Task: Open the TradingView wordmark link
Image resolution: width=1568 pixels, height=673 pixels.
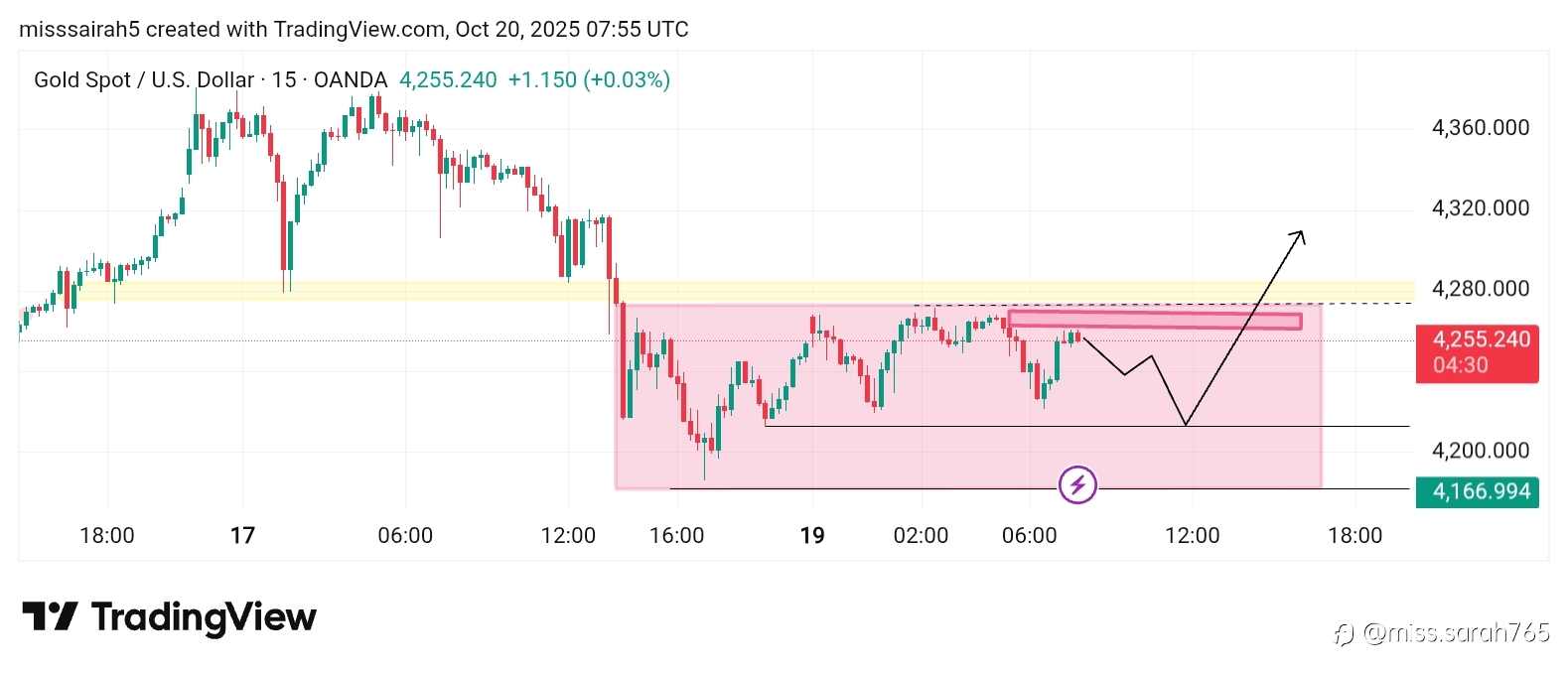Action: click(x=204, y=617)
